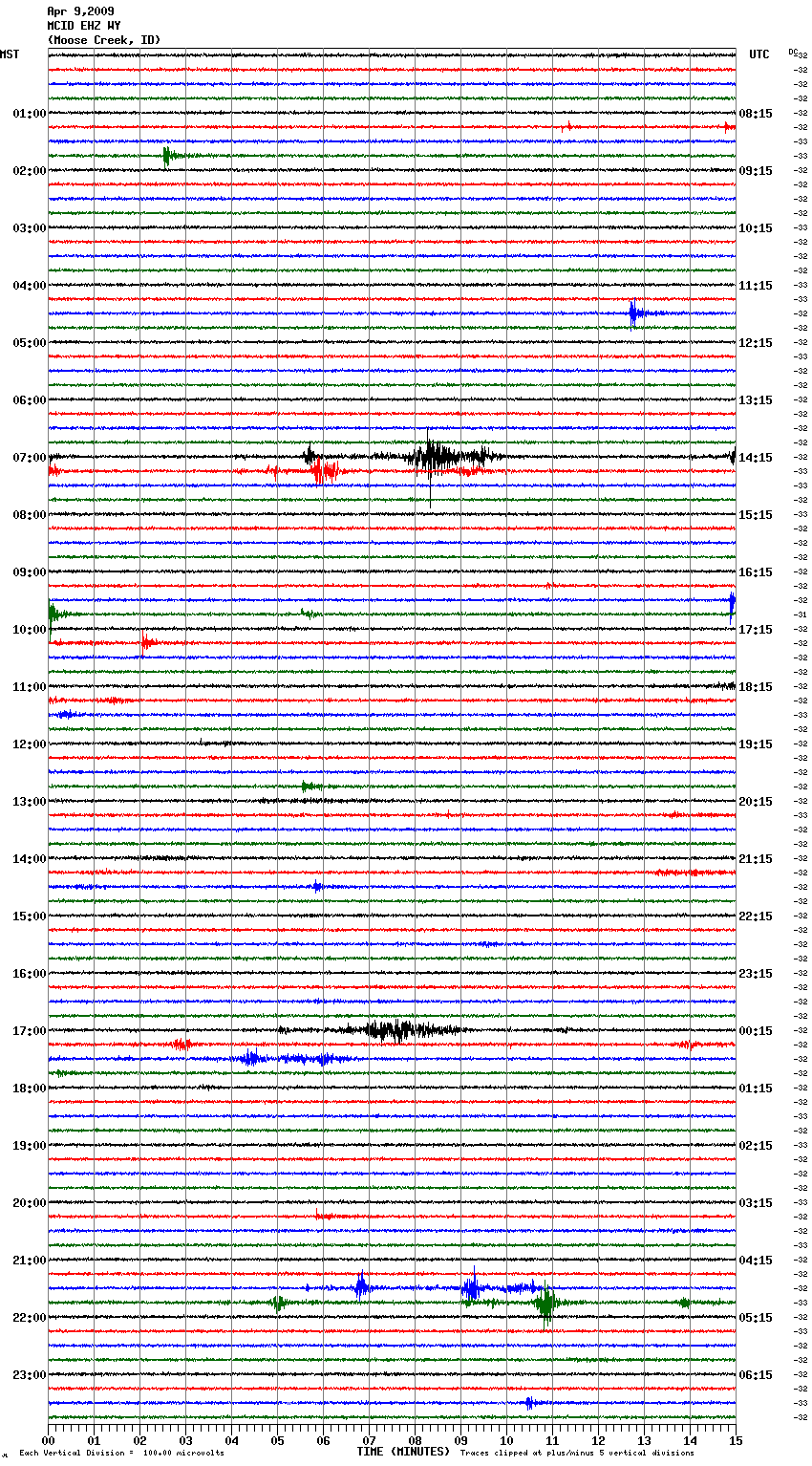This screenshot has width=812, height=1466.
Task: Select the 17:00 MST time label
Action: [30, 1031]
